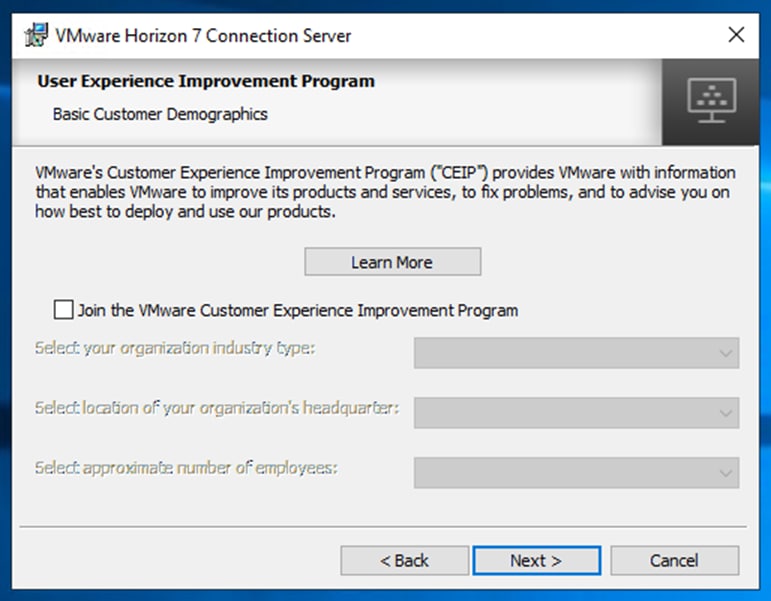The image size is (771, 601).
Task: Click the installer icon in the title bar
Action: [x=36, y=35]
